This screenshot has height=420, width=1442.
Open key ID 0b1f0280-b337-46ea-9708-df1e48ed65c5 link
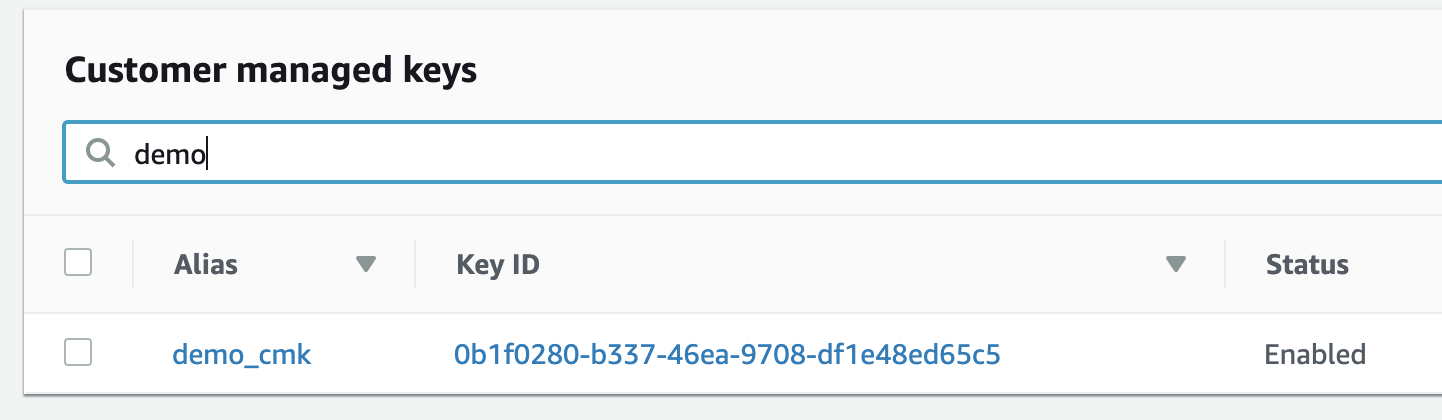point(728,354)
